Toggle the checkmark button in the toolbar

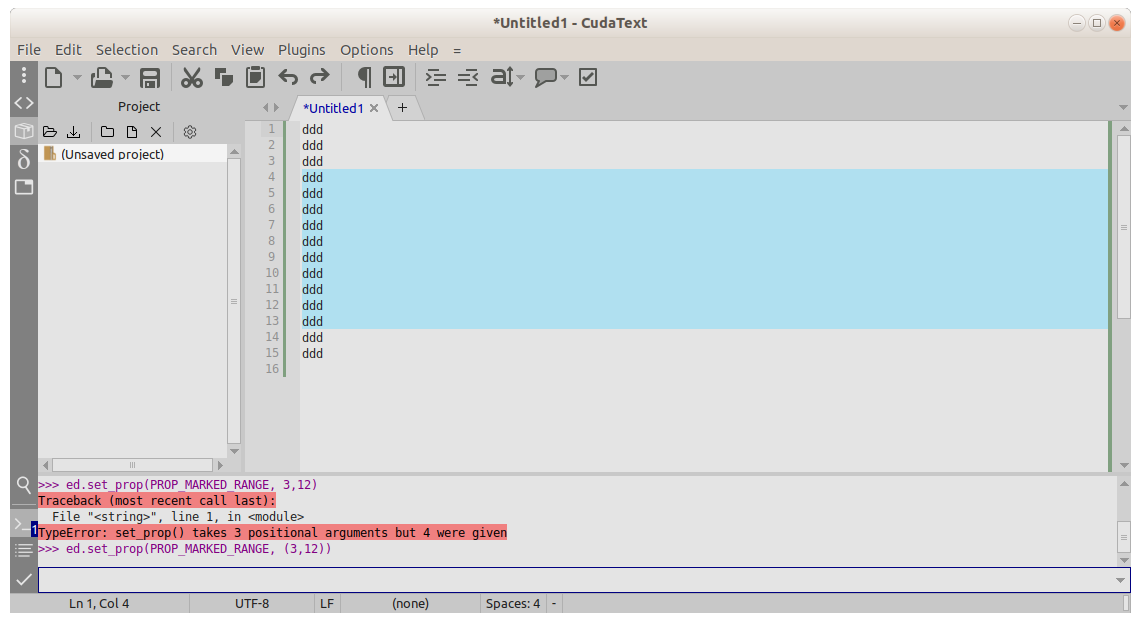[588, 77]
